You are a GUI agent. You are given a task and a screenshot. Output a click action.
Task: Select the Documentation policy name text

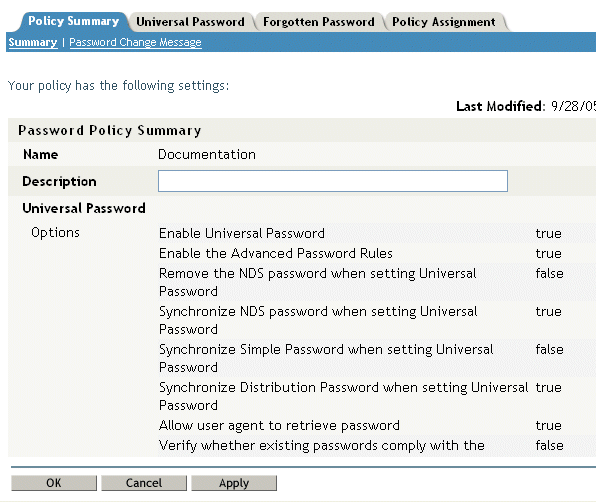click(207, 154)
